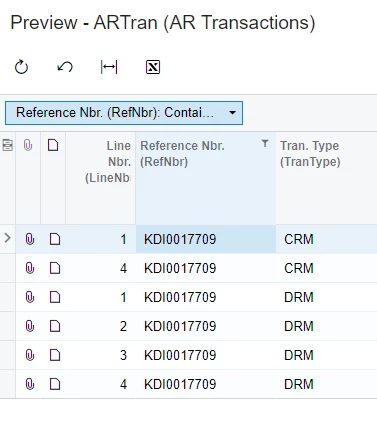Screen dimensions: 377x447
Task: Click paperclip icon on DRM line 2 row
Action: [x=30, y=326]
